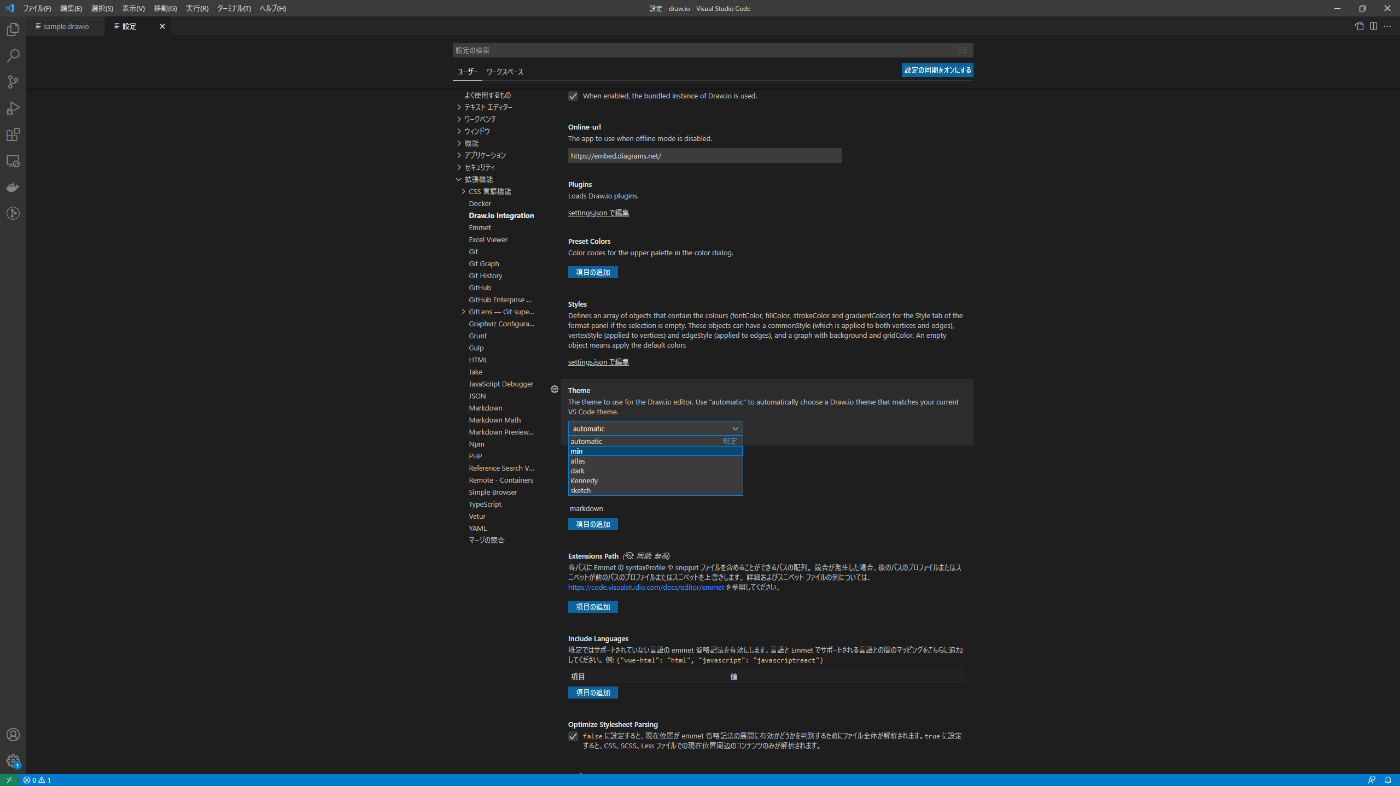Screen dimensions: 1400x786
Task: Select the min theme option
Action: pos(655,451)
